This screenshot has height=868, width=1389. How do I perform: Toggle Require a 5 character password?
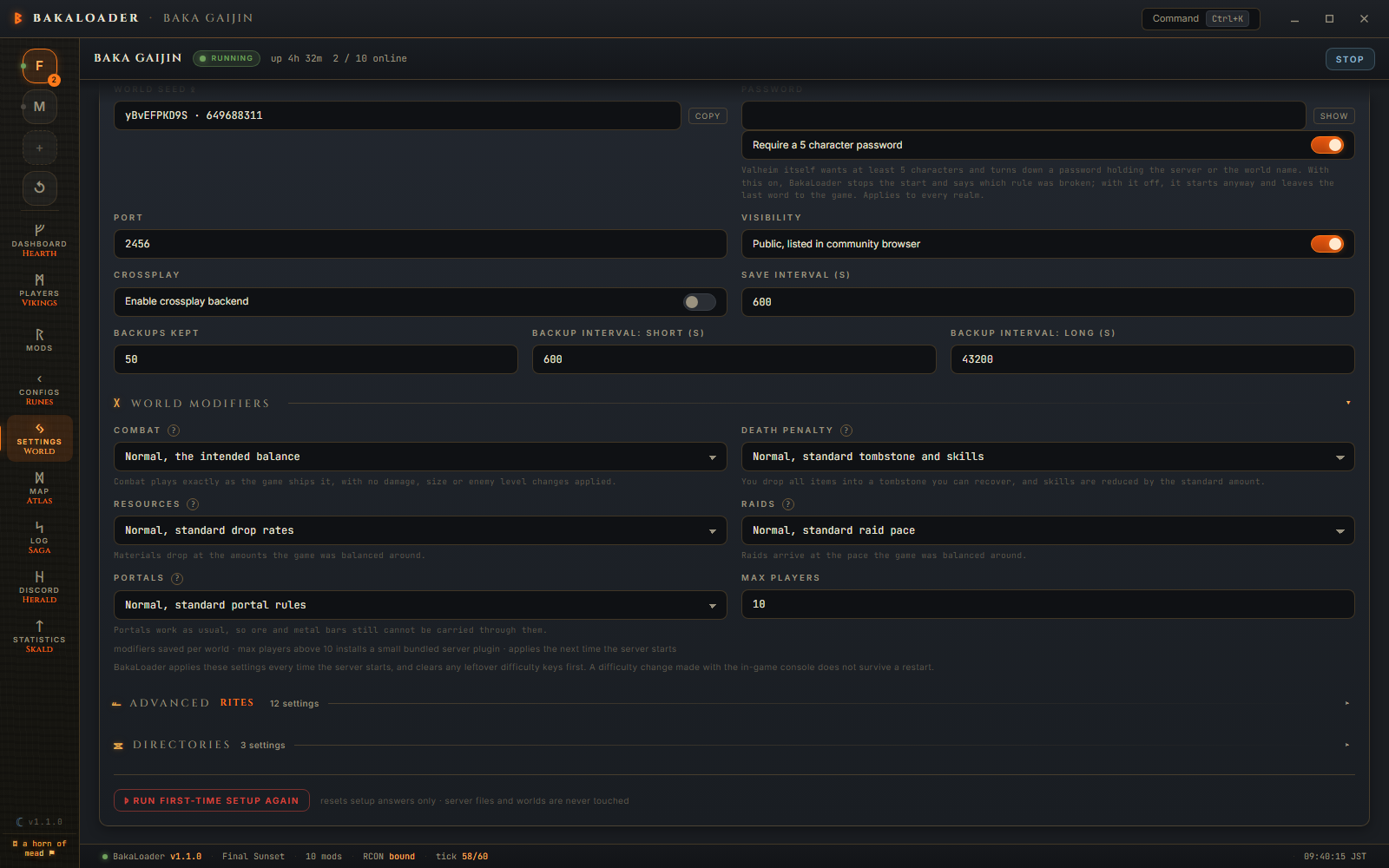click(1327, 145)
